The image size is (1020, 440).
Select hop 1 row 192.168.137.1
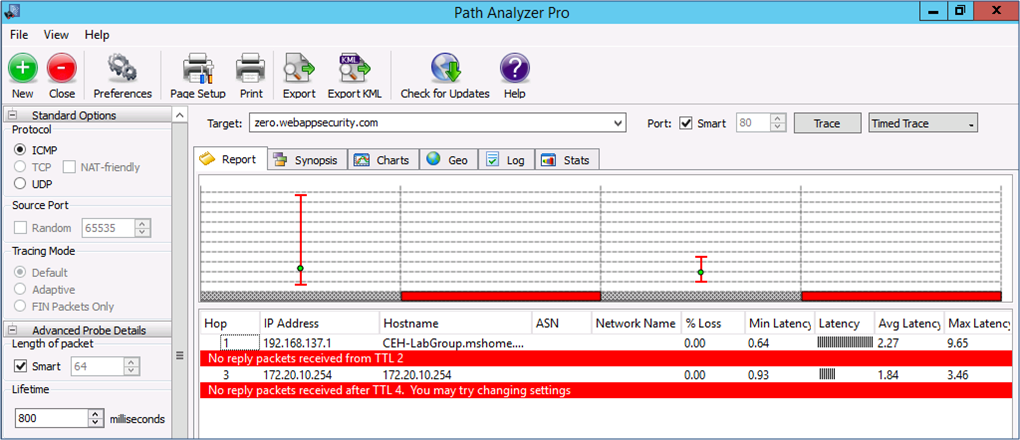tap(606, 342)
